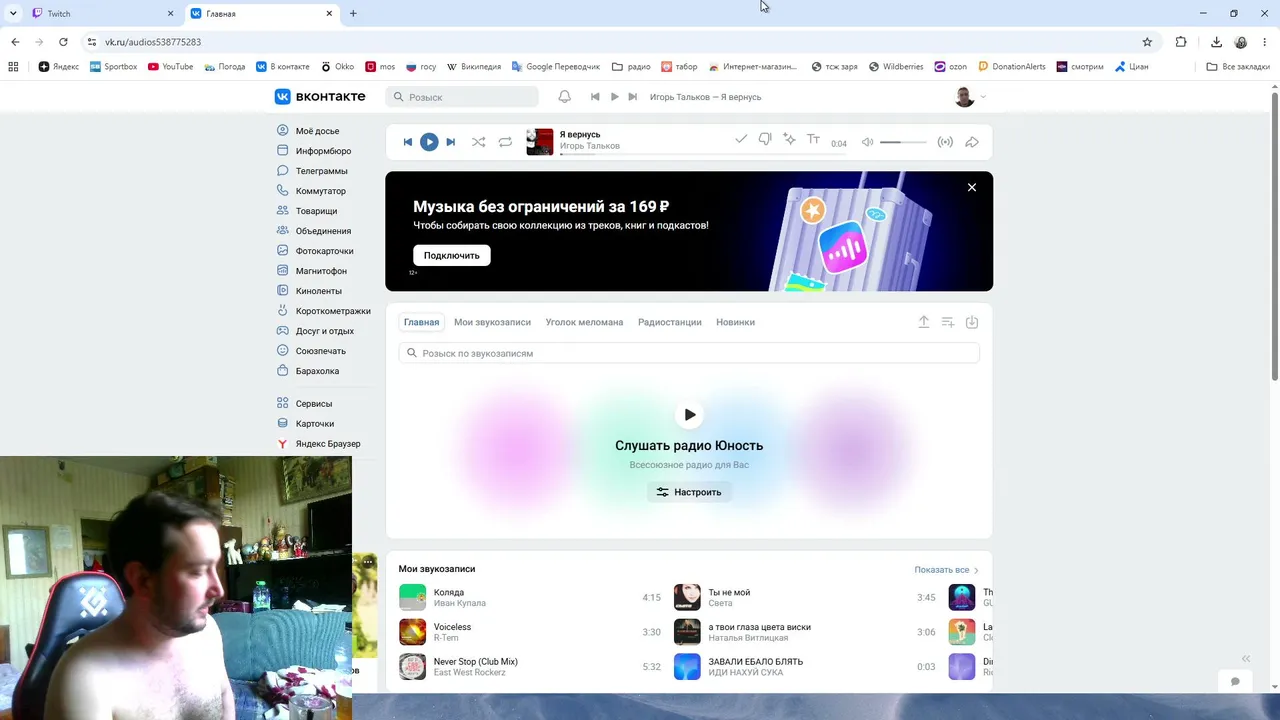The width and height of the screenshot is (1280, 720).
Task: Play Never Stop (Club Mix)
Action: (413, 666)
